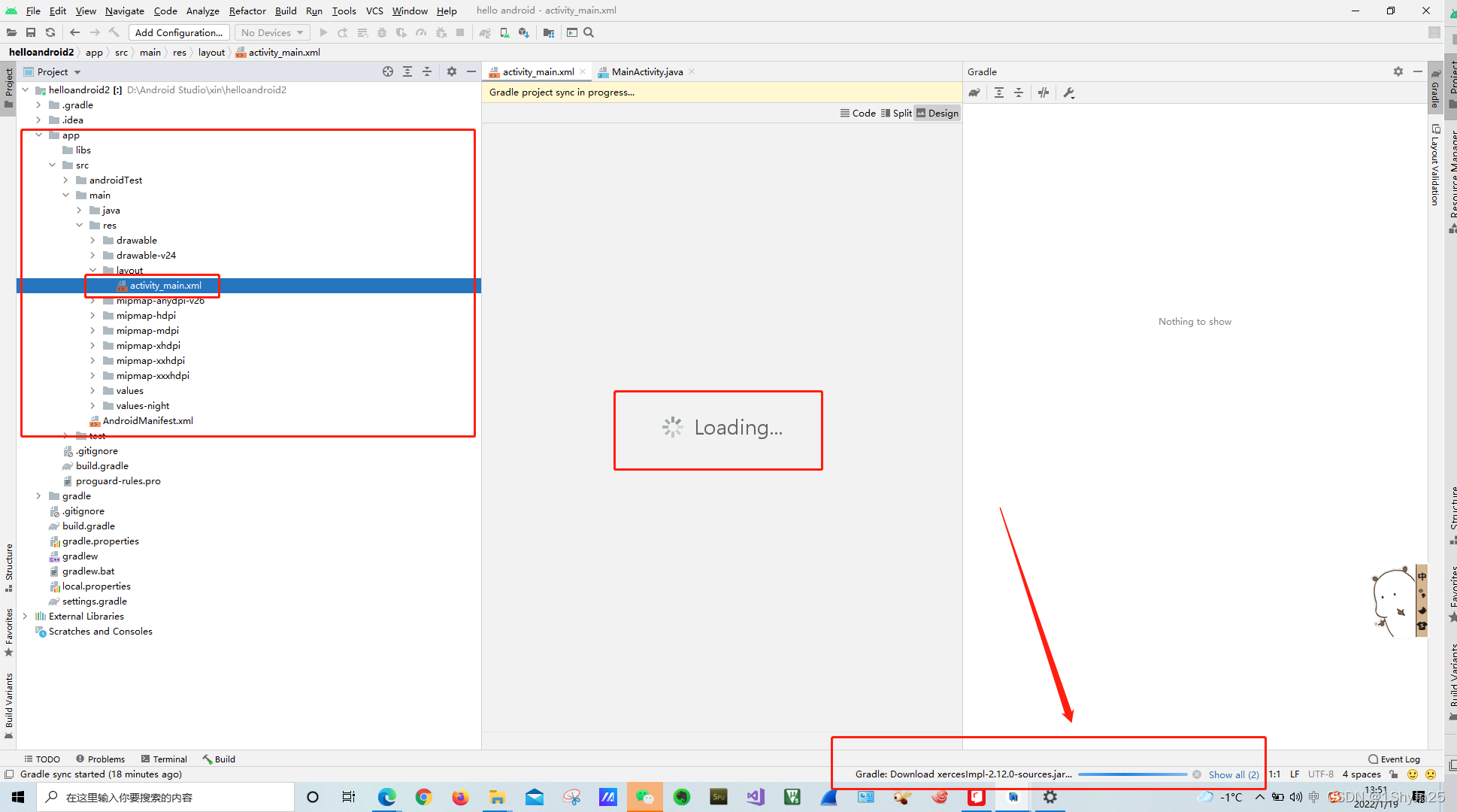
Task: Click the Sync/reload from disk icon
Action: click(50, 32)
